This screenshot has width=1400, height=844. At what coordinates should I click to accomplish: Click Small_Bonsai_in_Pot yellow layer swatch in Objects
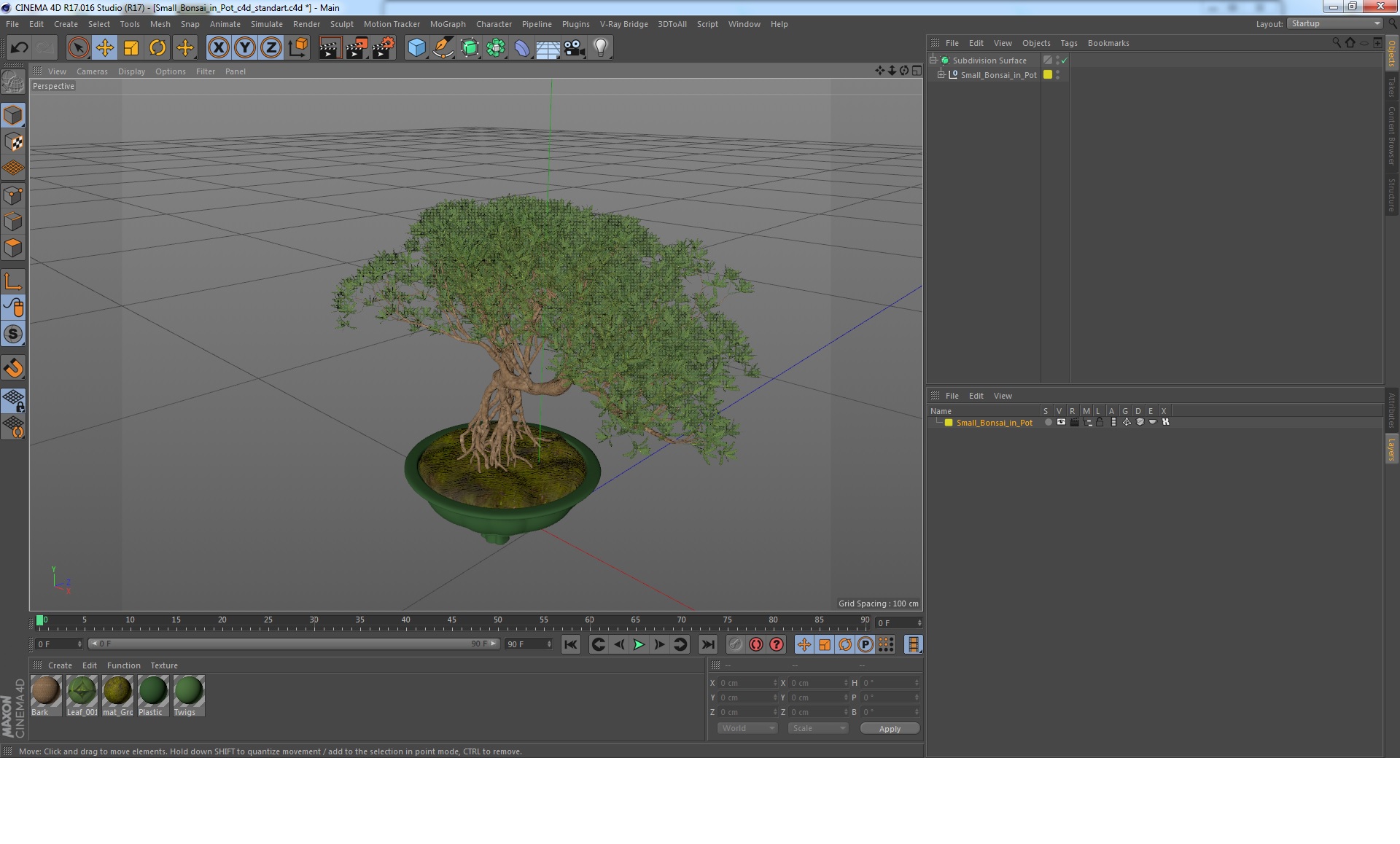tap(1048, 74)
